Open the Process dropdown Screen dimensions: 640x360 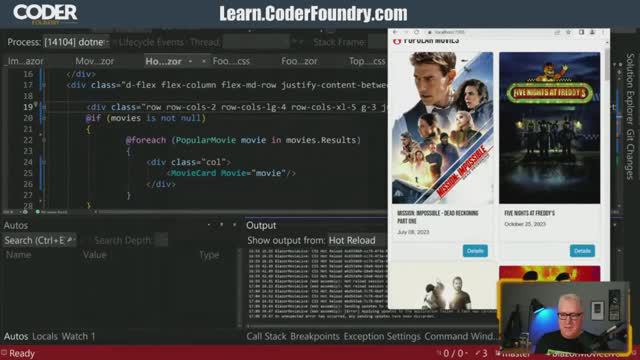(x=76, y=42)
